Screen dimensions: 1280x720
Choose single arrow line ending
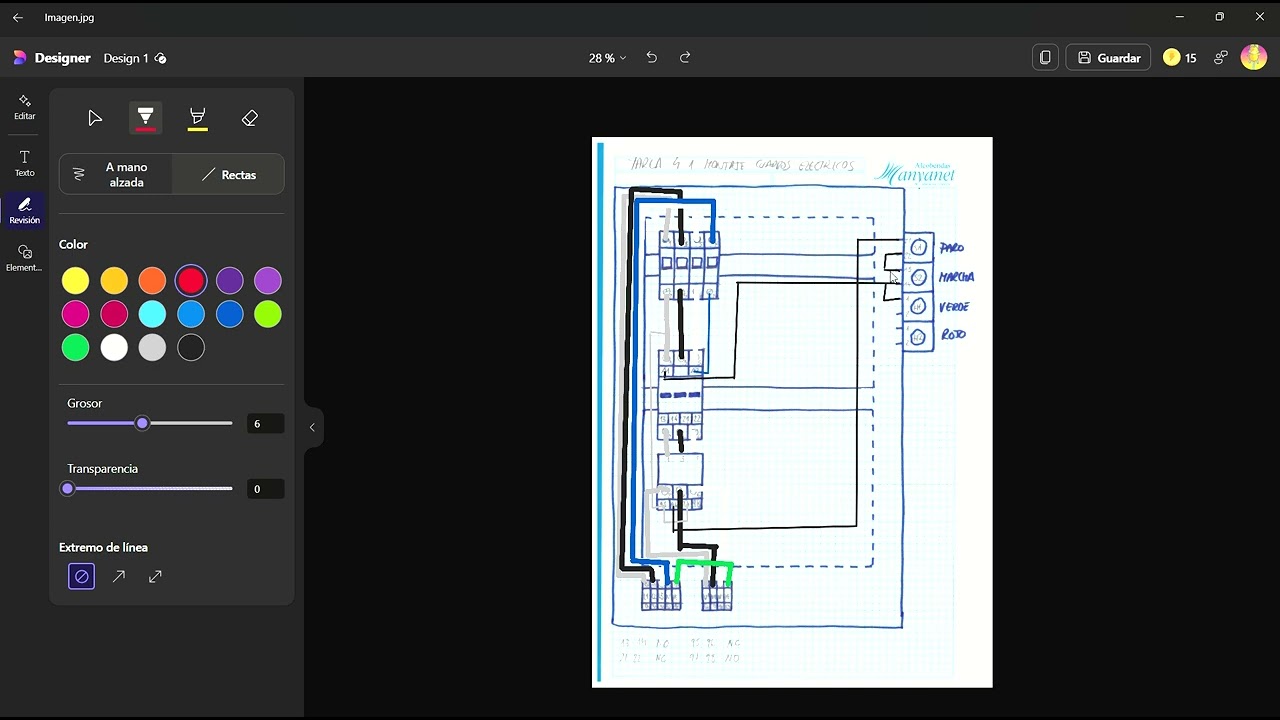coord(119,576)
